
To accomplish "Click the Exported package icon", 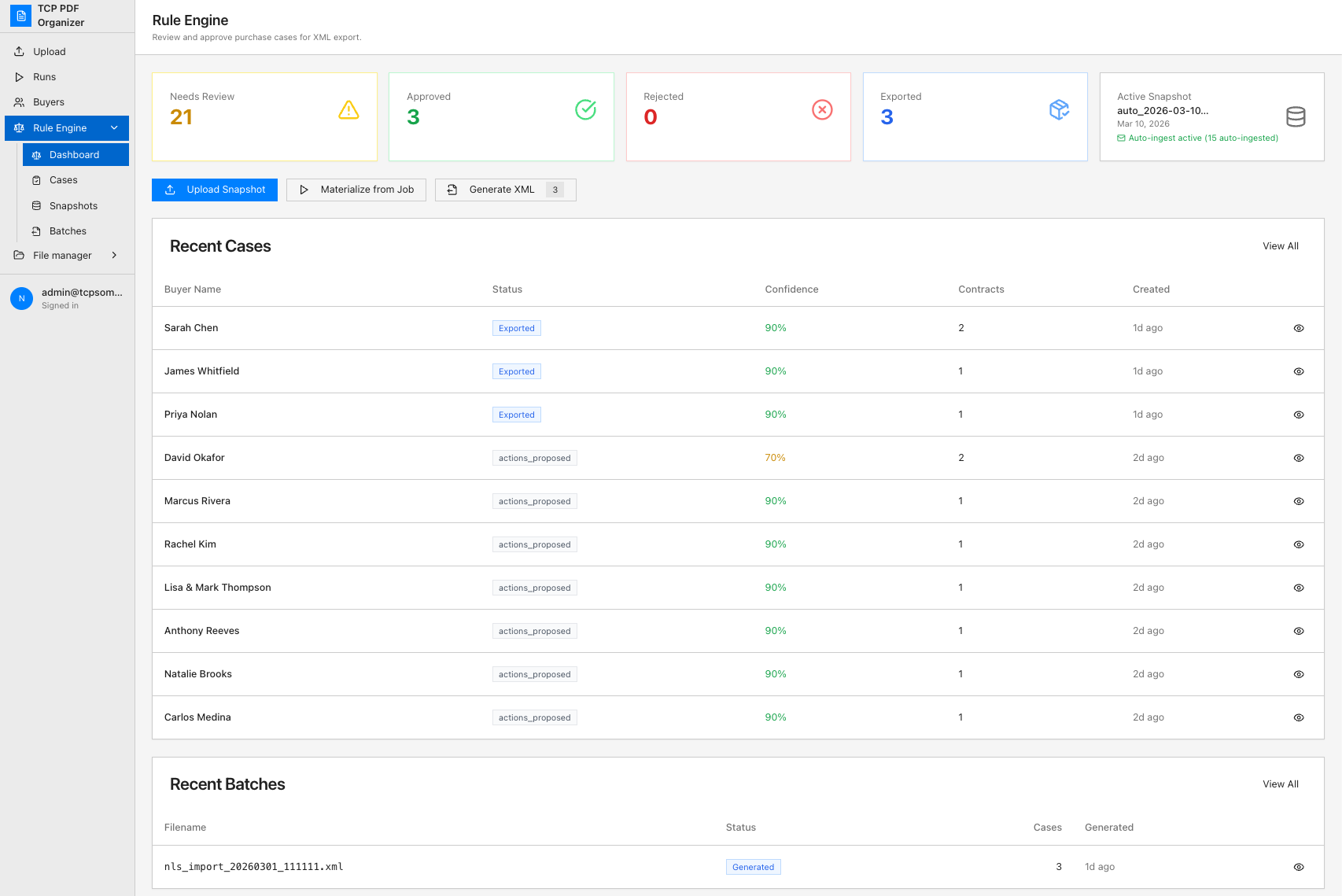I will [1059, 110].
